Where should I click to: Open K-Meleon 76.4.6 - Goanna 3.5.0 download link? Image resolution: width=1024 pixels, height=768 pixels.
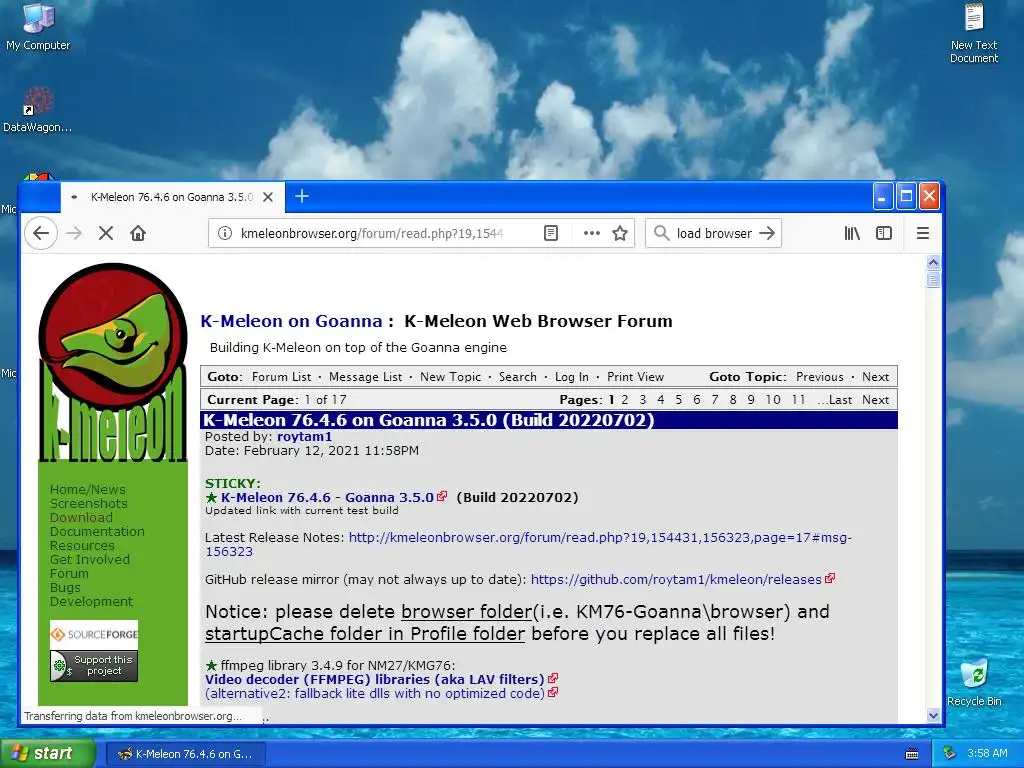(x=327, y=498)
